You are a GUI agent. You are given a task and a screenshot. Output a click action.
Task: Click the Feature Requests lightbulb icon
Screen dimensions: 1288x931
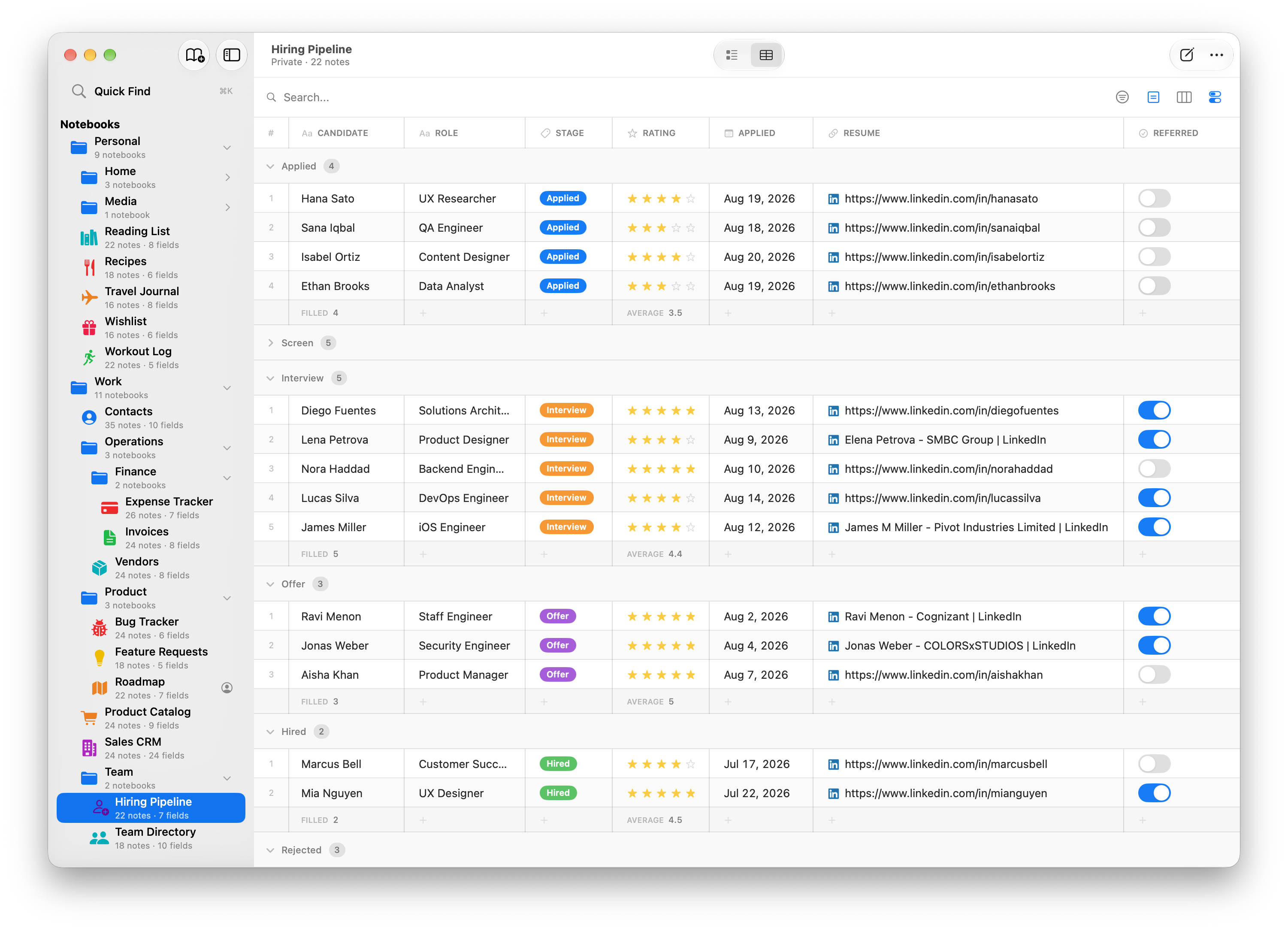(100, 658)
